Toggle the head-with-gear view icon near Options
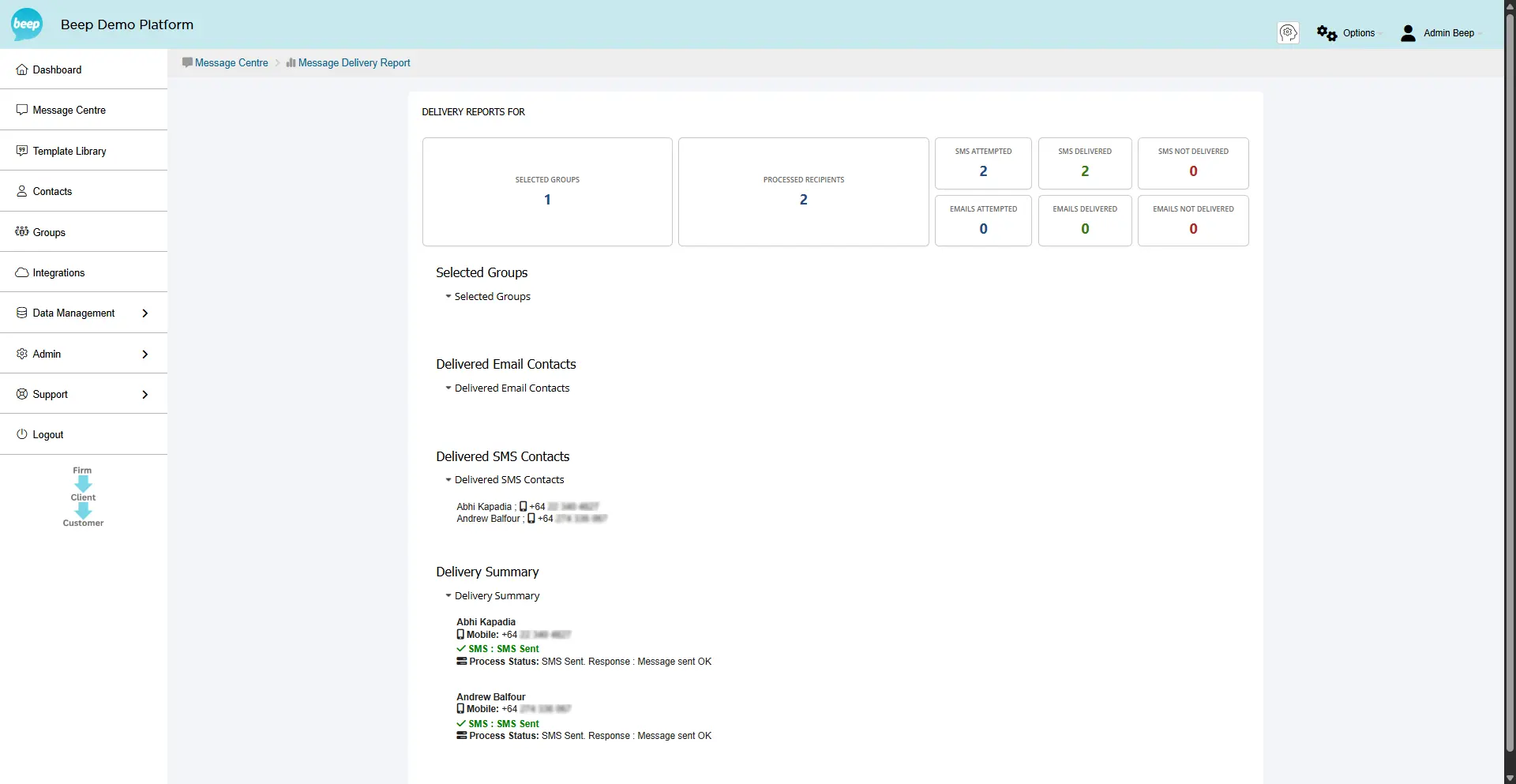 [x=1289, y=32]
